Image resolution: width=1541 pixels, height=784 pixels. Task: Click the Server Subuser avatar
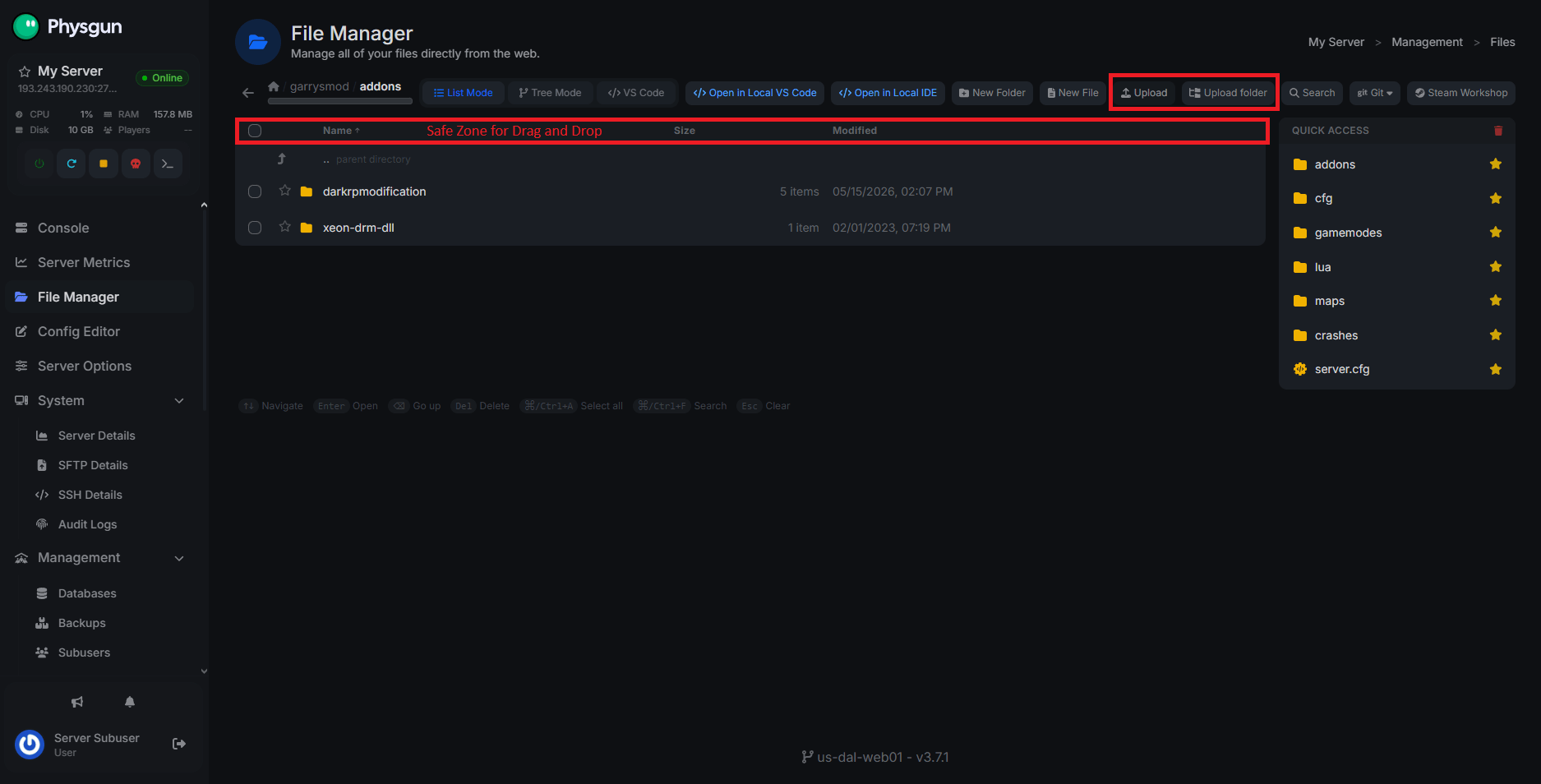pos(30,744)
